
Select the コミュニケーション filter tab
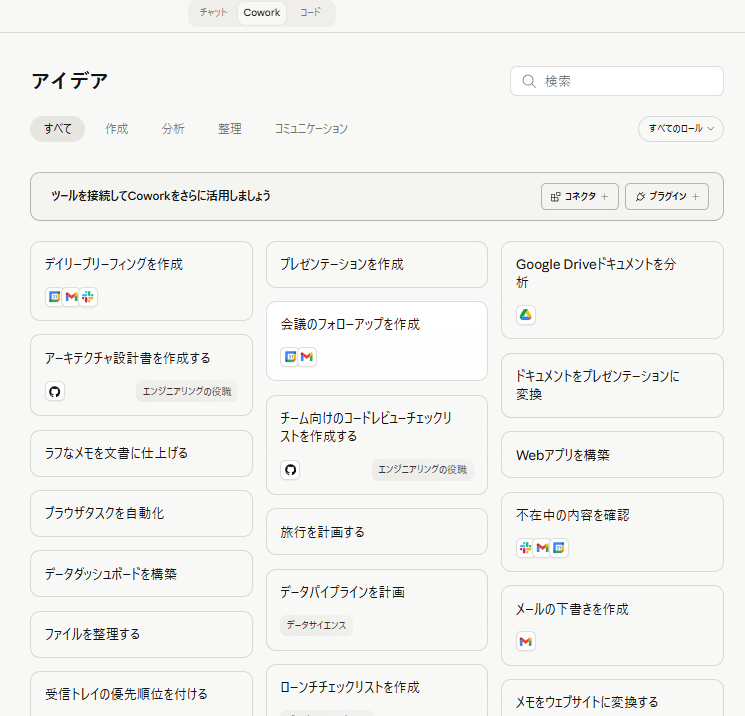[x=311, y=129]
